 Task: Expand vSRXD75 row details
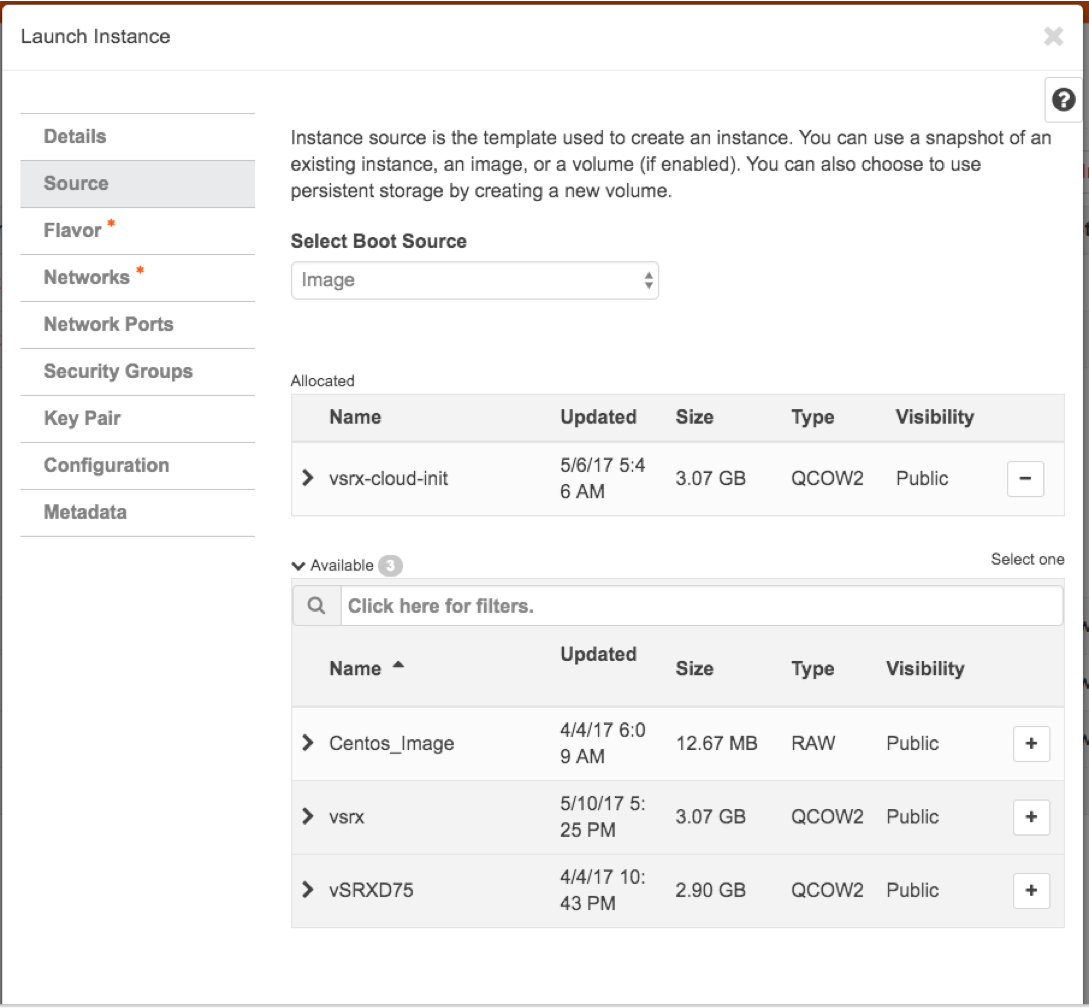click(x=308, y=889)
